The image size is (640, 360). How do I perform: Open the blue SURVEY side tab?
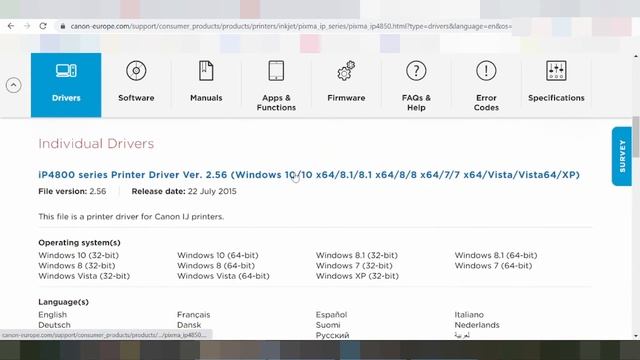[x=622, y=156]
